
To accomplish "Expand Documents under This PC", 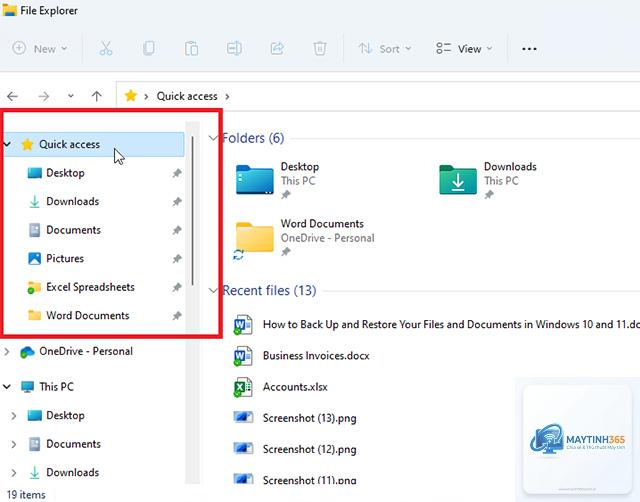I will click(x=13, y=444).
